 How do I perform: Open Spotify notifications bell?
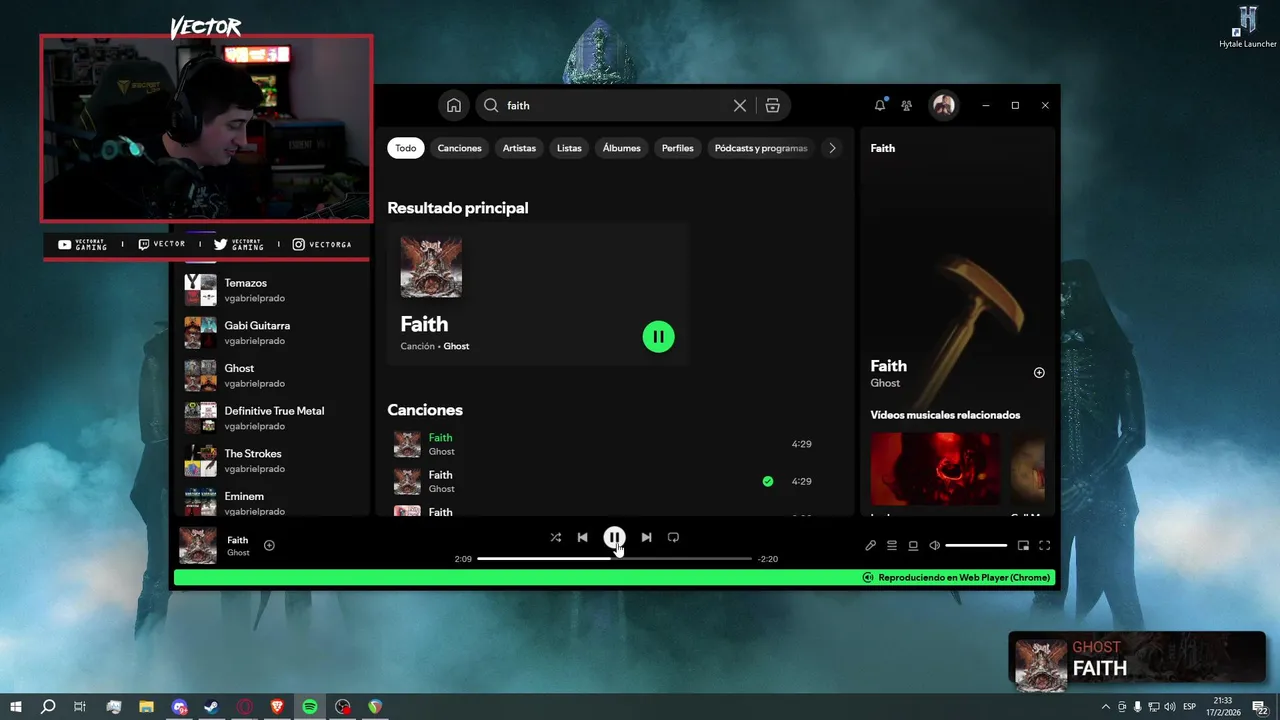tap(880, 105)
